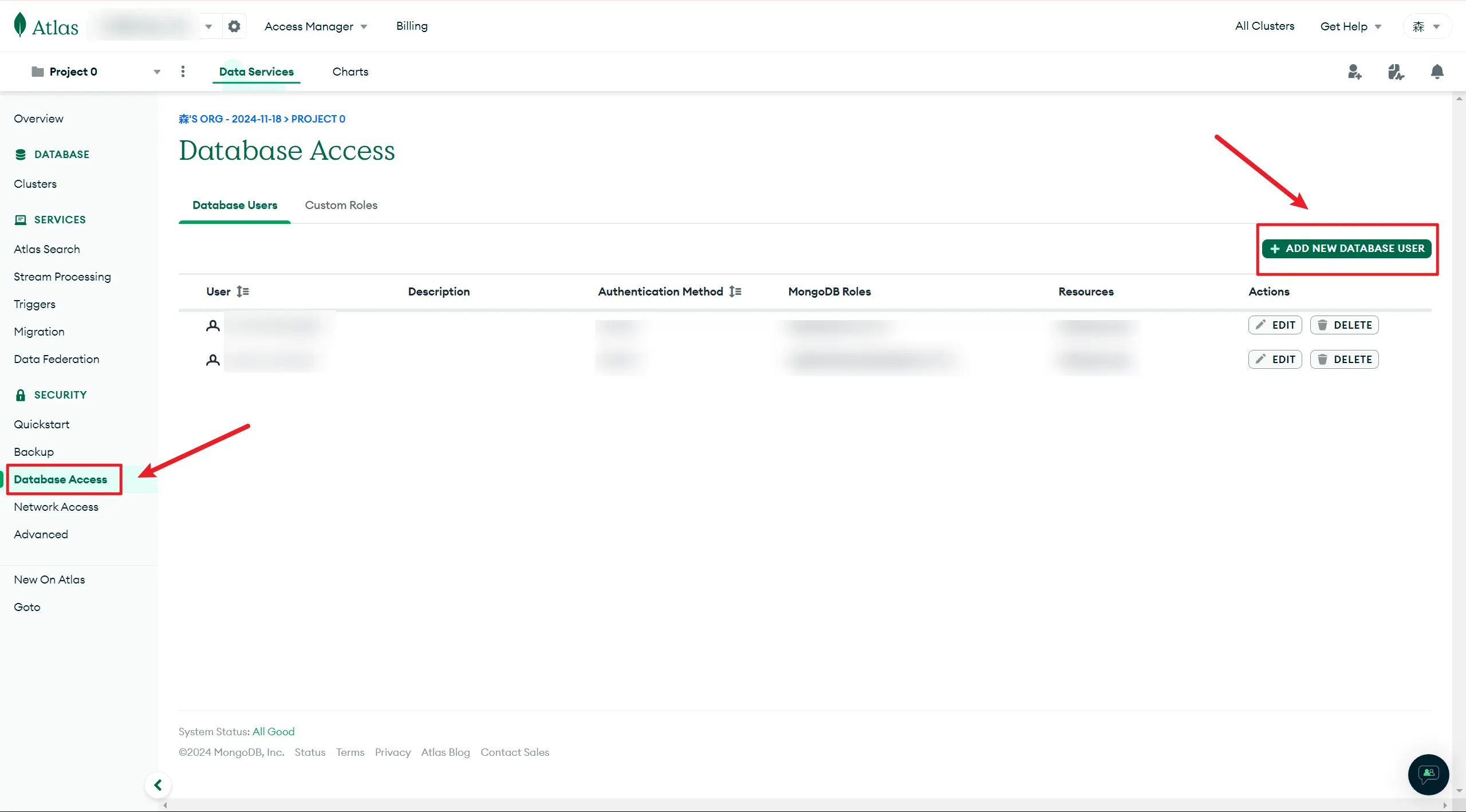This screenshot has width=1466, height=812.
Task: Click Delete for the first database user
Action: click(x=1344, y=325)
